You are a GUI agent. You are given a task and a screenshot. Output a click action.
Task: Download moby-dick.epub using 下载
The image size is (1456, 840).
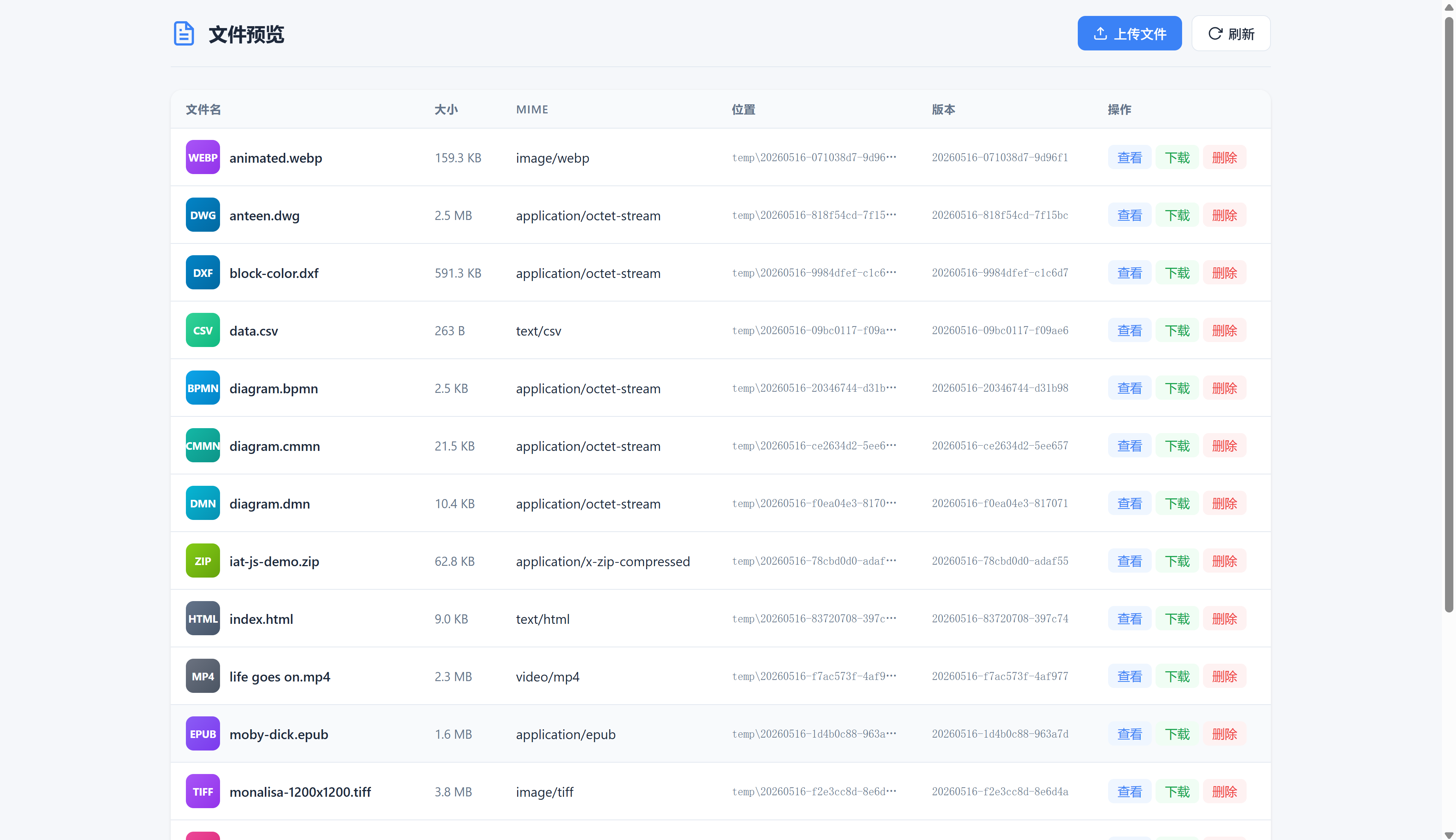coord(1177,735)
